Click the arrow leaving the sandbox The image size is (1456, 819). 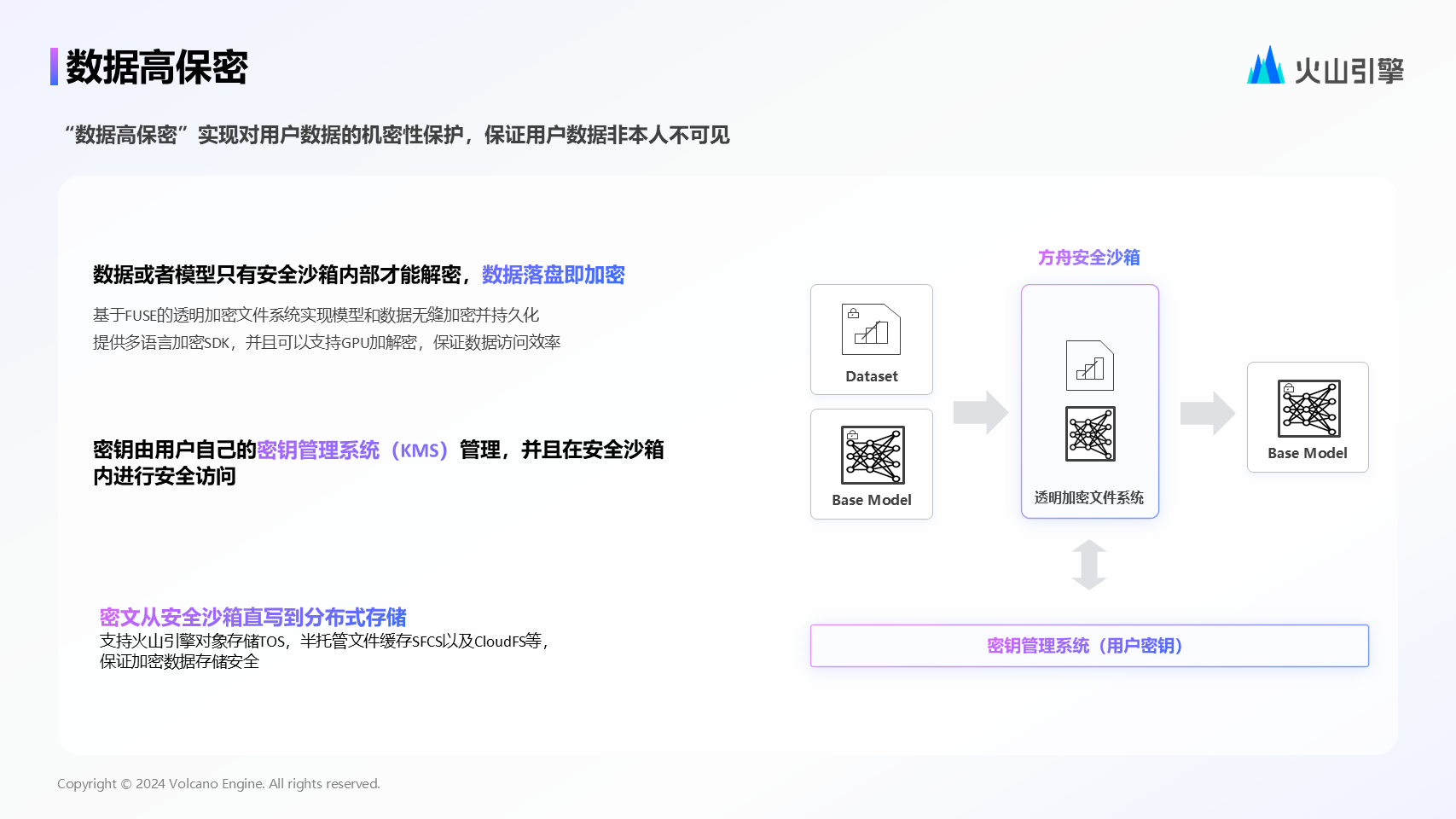(1208, 414)
